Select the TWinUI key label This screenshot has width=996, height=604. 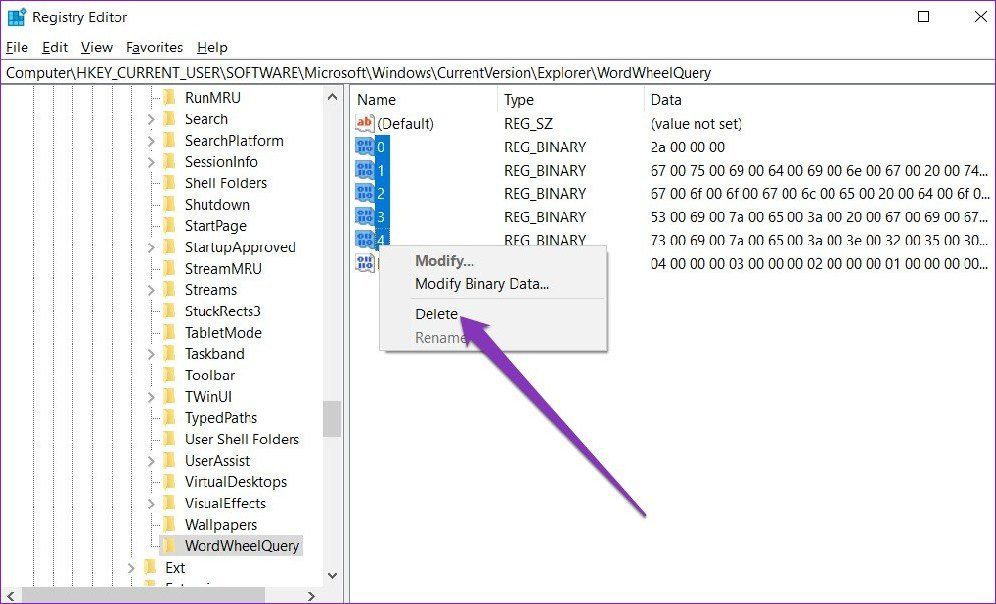click(x=208, y=397)
